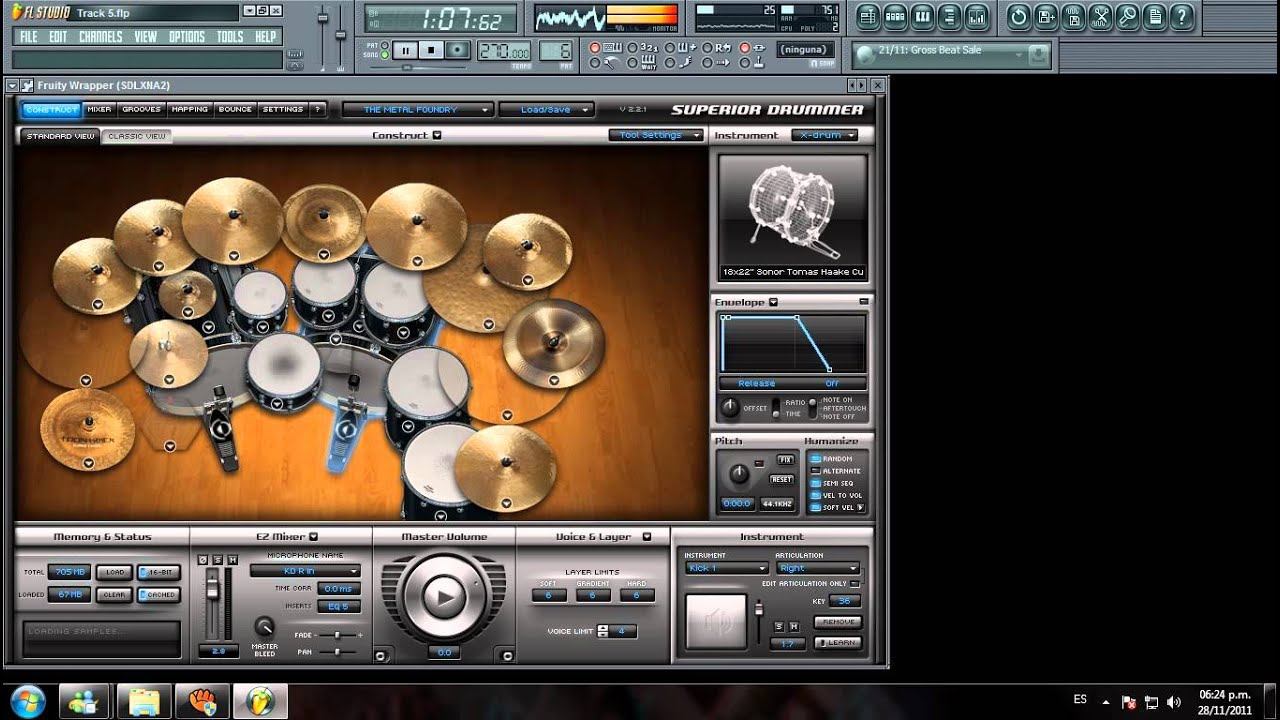Expand the Envelope panel menu arrow

[773, 302]
